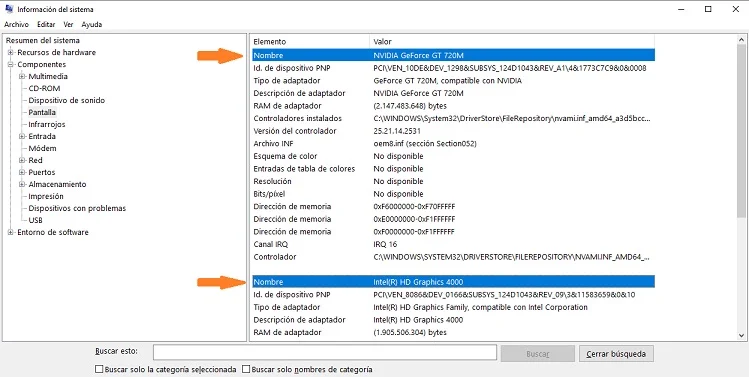Expand the Multimedia node
This screenshot has width=749, height=377.
pos(22,76)
